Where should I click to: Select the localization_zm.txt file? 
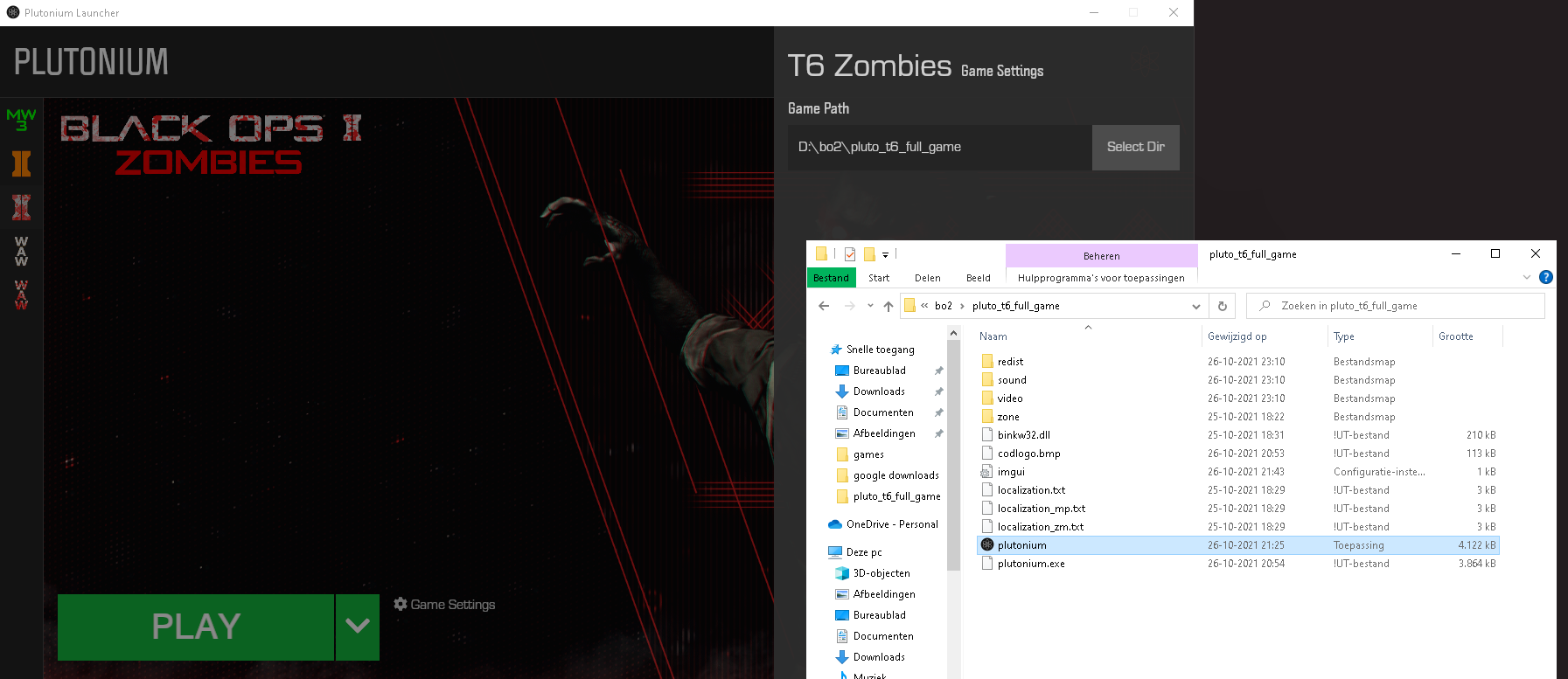tap(1237, 527)
